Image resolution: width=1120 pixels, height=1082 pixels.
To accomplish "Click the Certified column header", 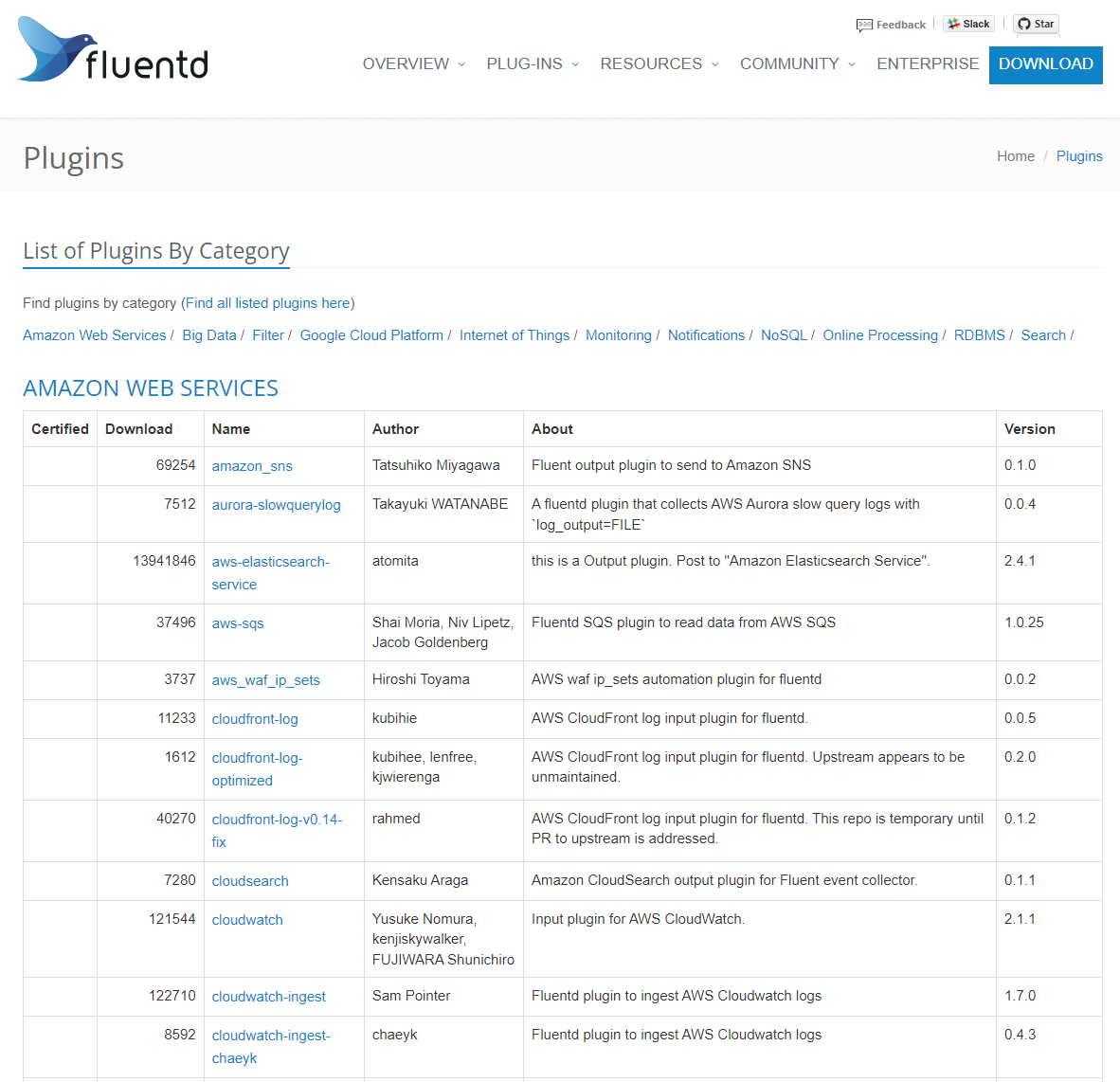I will (x=60, y=428).
